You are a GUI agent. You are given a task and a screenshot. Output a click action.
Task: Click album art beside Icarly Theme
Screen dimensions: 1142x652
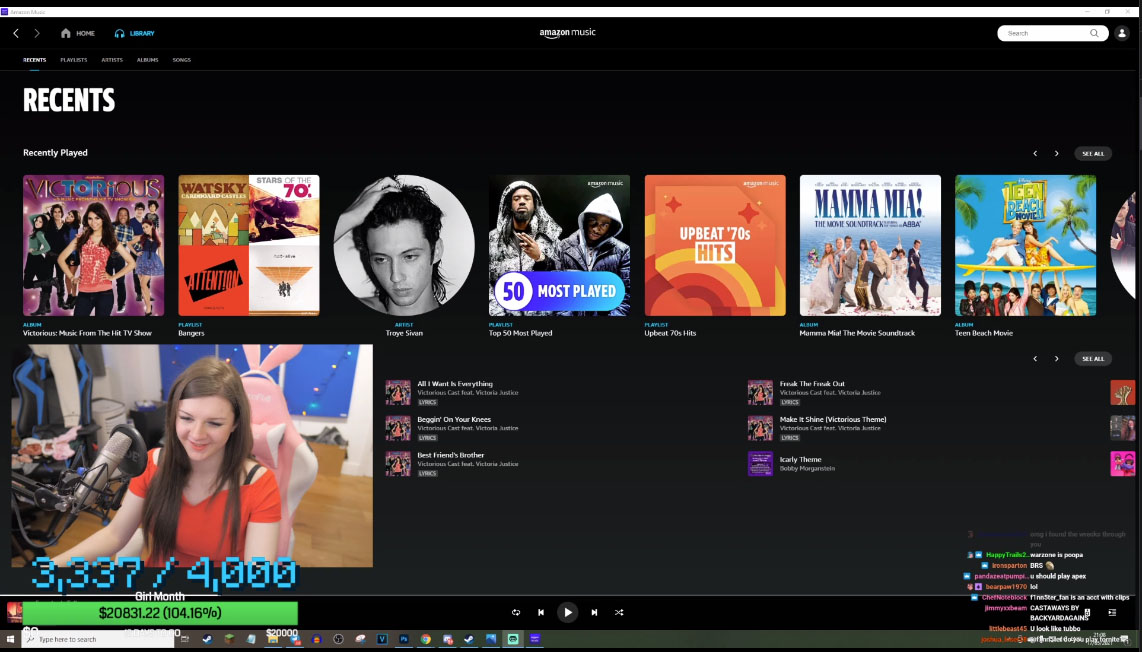760,464
